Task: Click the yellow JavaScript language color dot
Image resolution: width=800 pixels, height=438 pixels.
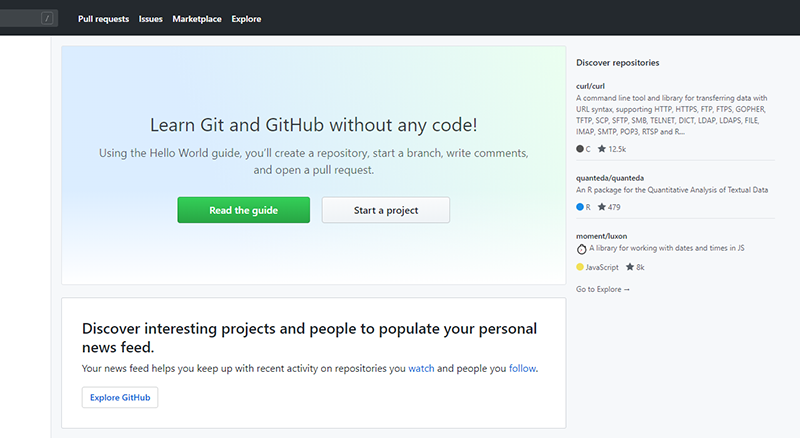Action: [580, 267]
